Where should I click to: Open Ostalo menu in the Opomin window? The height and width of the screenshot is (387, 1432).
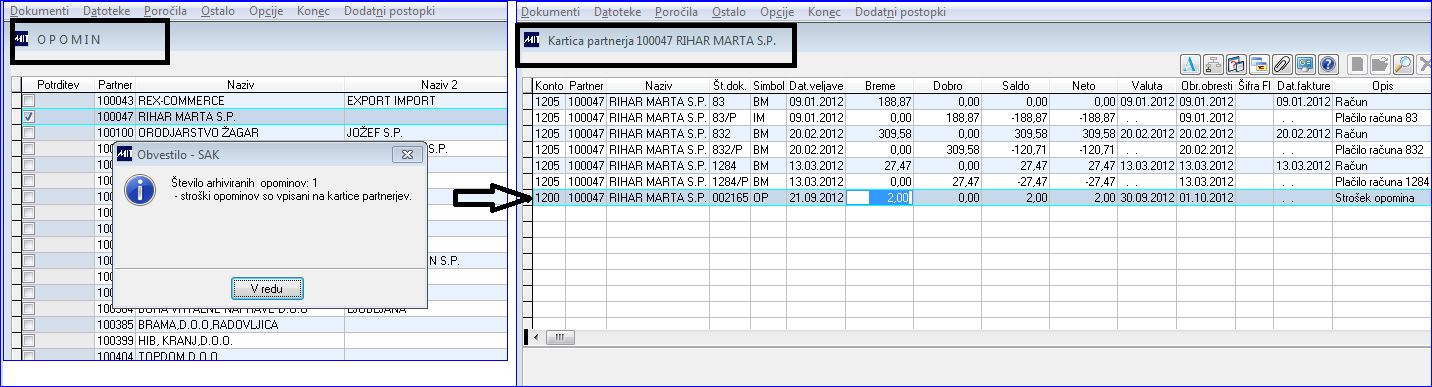[x=219, y=11]
